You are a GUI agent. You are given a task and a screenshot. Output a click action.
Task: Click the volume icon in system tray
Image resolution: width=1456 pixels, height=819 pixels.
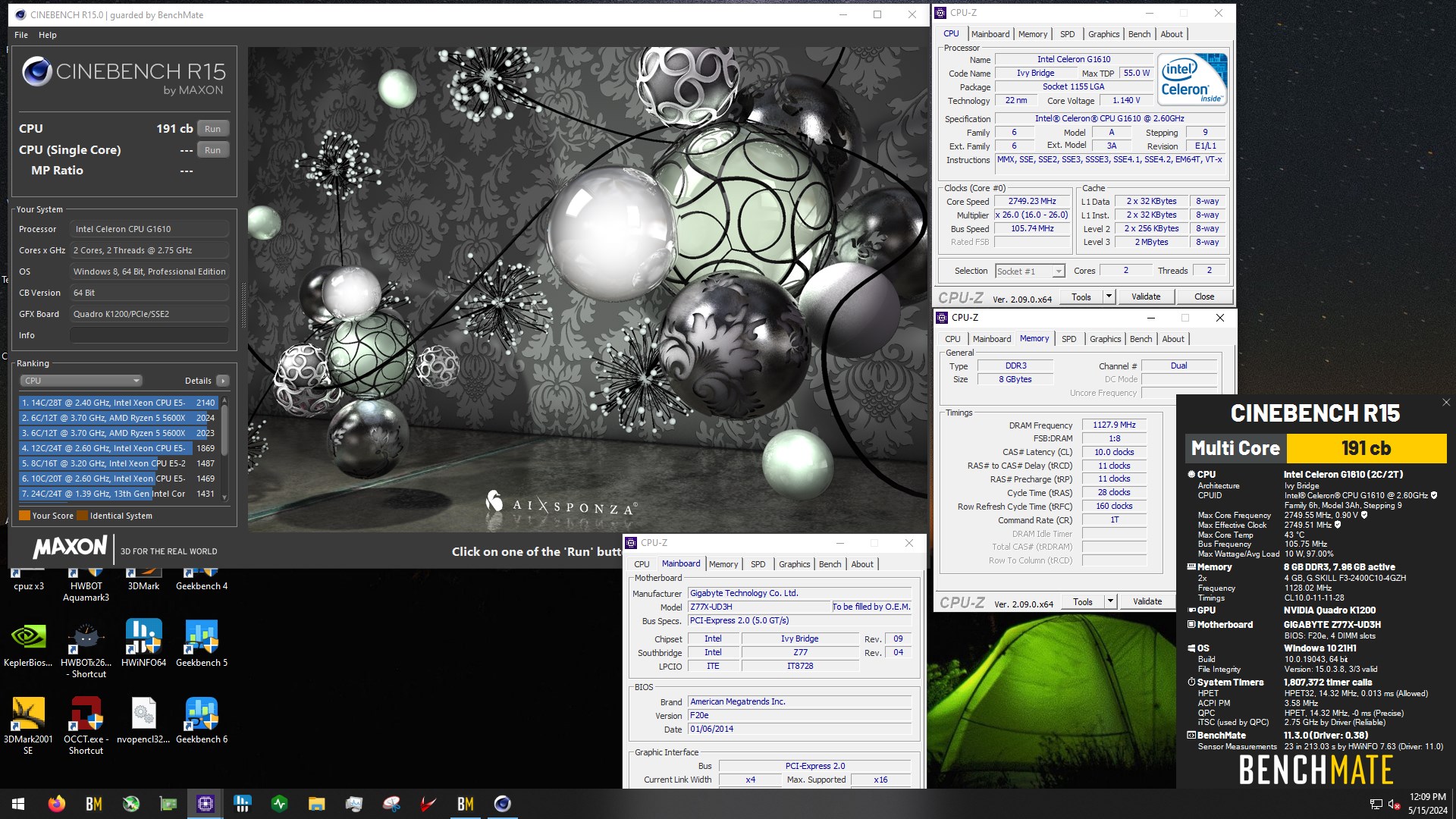tap(1394, 804)
